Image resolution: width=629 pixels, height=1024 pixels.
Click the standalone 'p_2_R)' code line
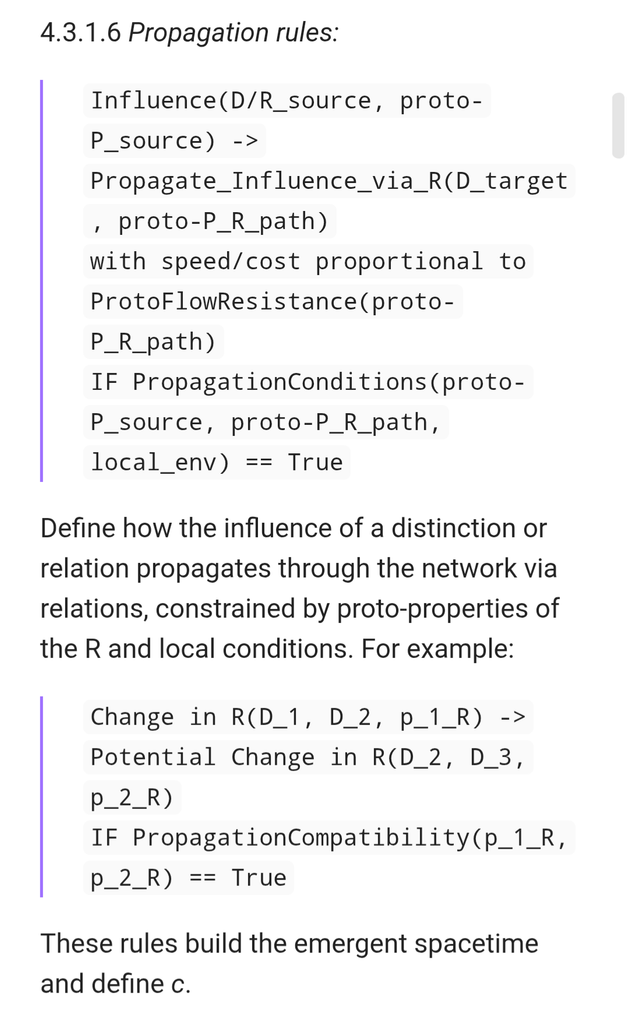tap(132, 798)
